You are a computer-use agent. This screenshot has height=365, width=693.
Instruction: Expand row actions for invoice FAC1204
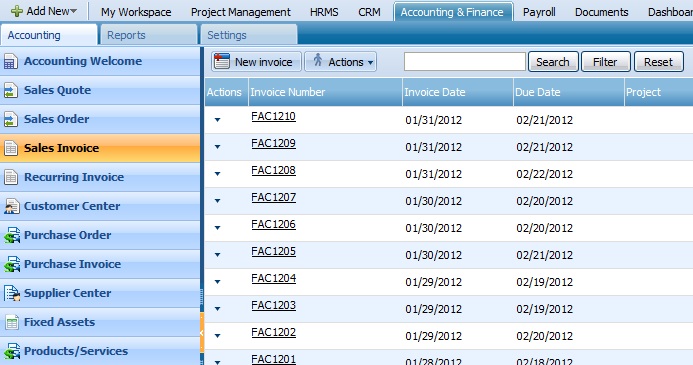(x=217, y=281)
